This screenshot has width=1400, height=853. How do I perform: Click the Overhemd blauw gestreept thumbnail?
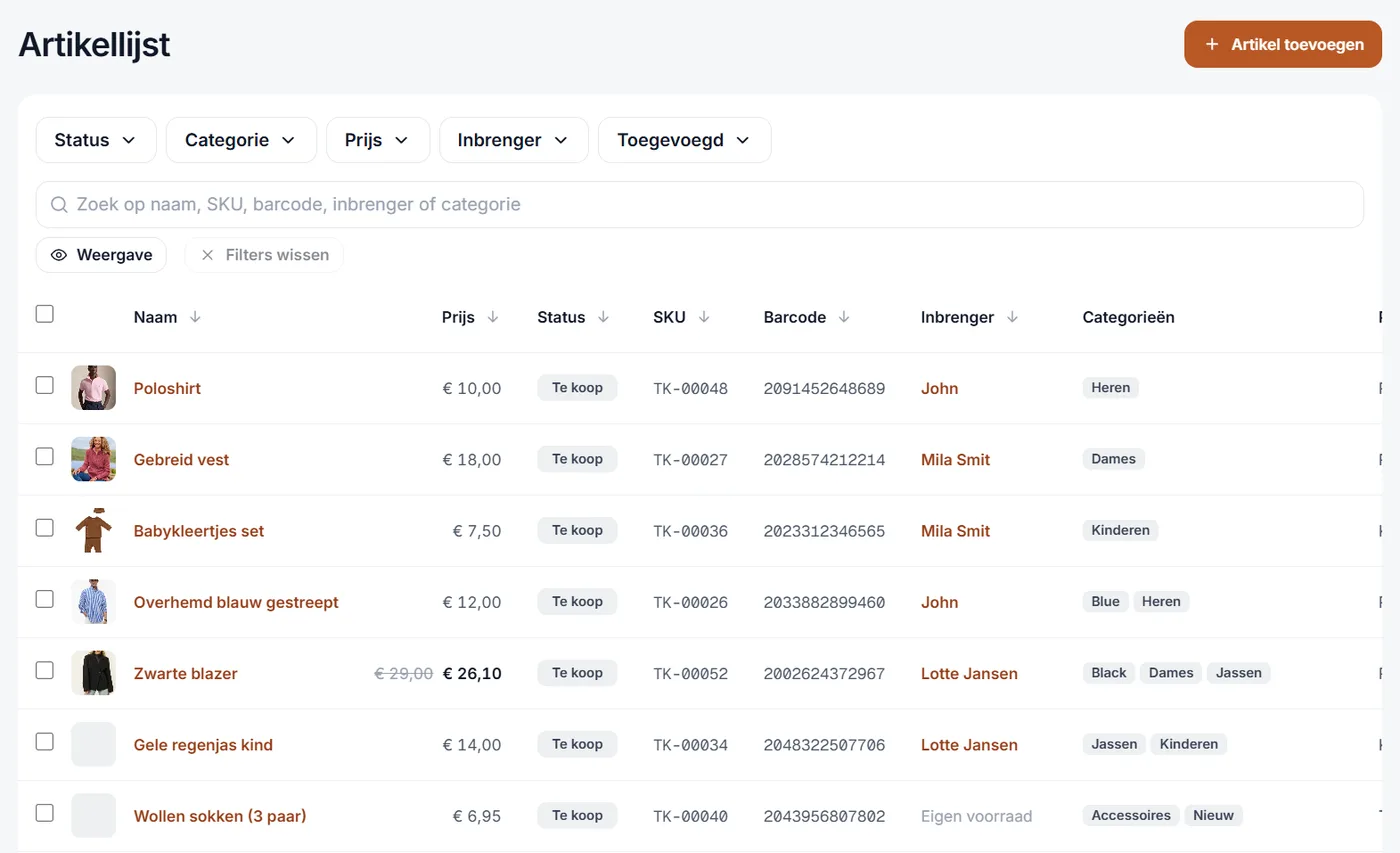coord(93,602)
